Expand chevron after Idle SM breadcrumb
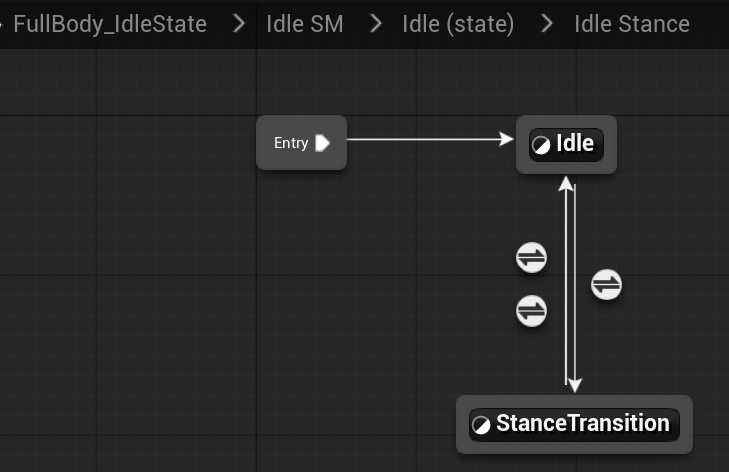This screenshot has width=729, height=472. [x=375, y=24]
